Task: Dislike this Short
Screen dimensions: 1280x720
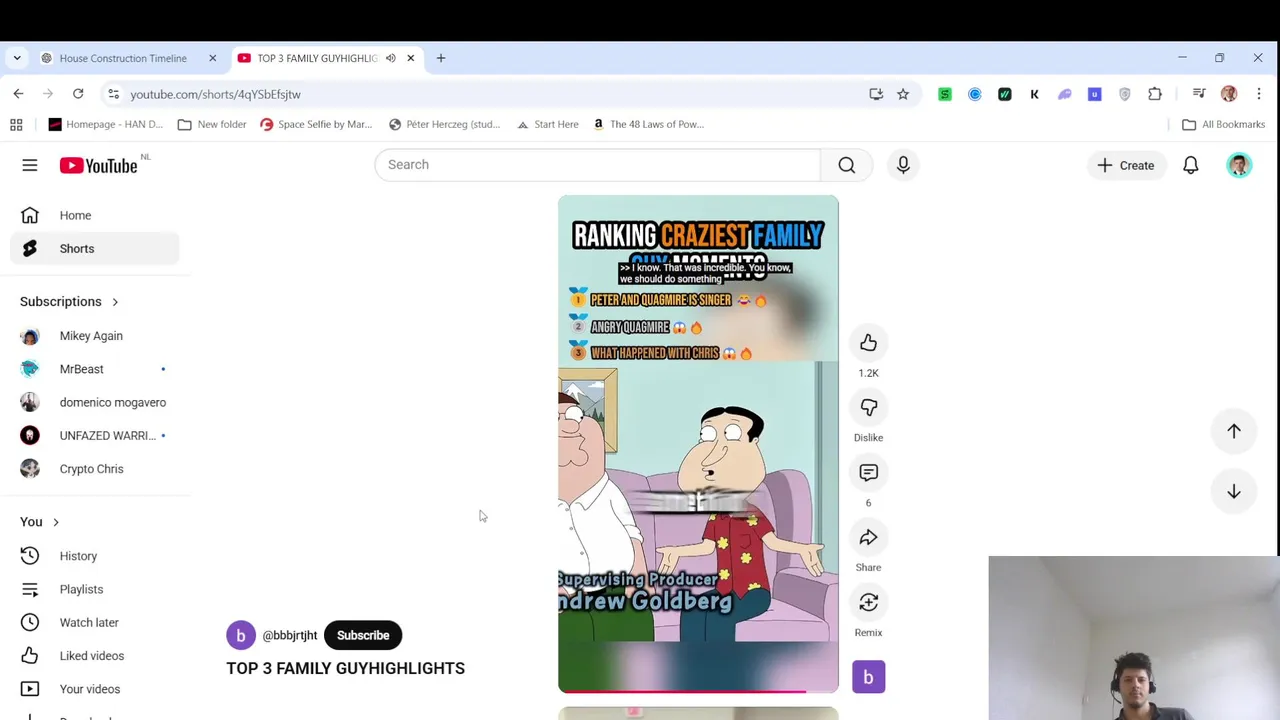Action: point(868,408)
